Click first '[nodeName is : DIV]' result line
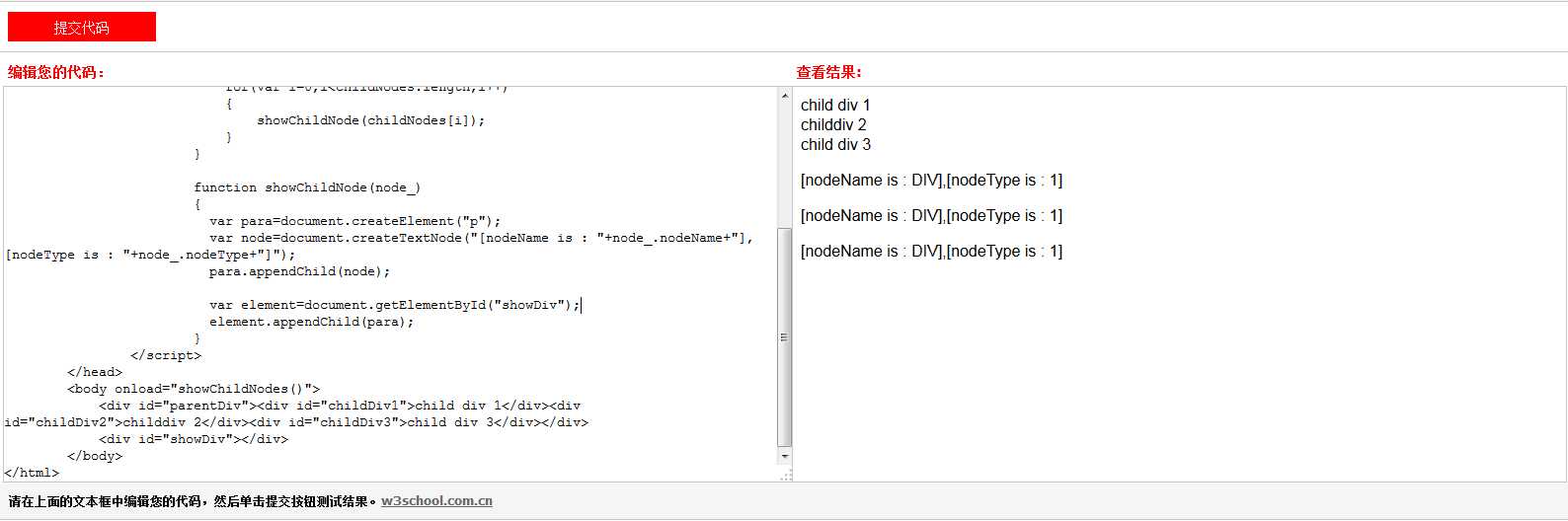The height and width of the screenshot is (521, 1568). (931, 180)
